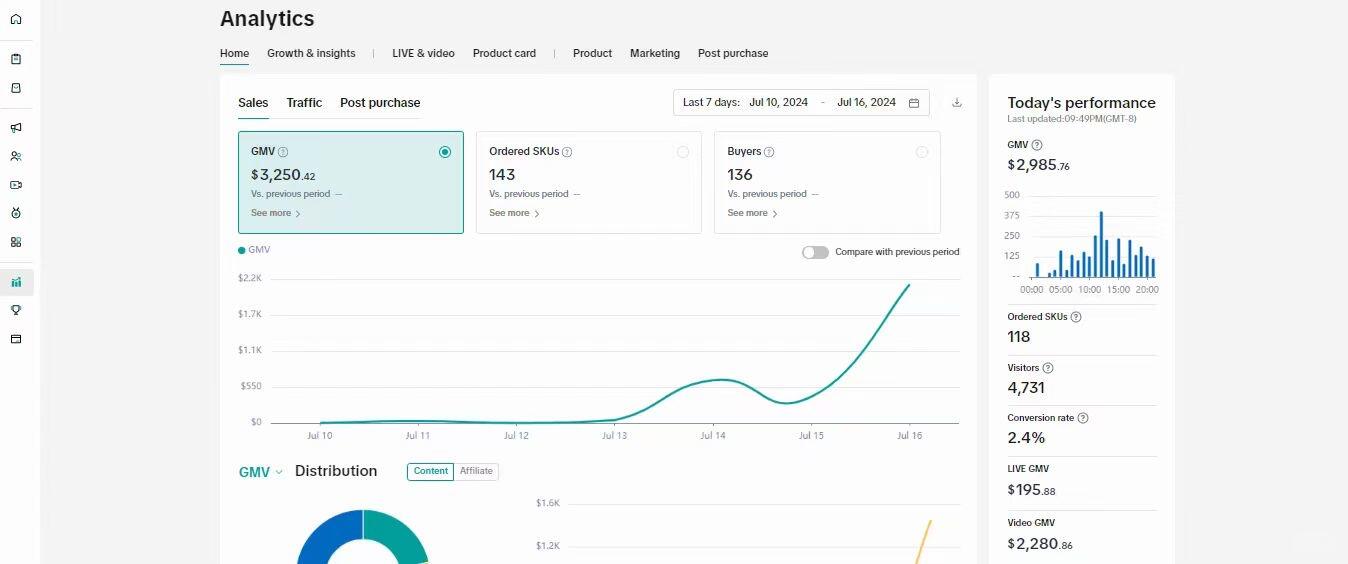Open the Product card tab
This screenshot has width=1348, height=564.
click(504, 53)
